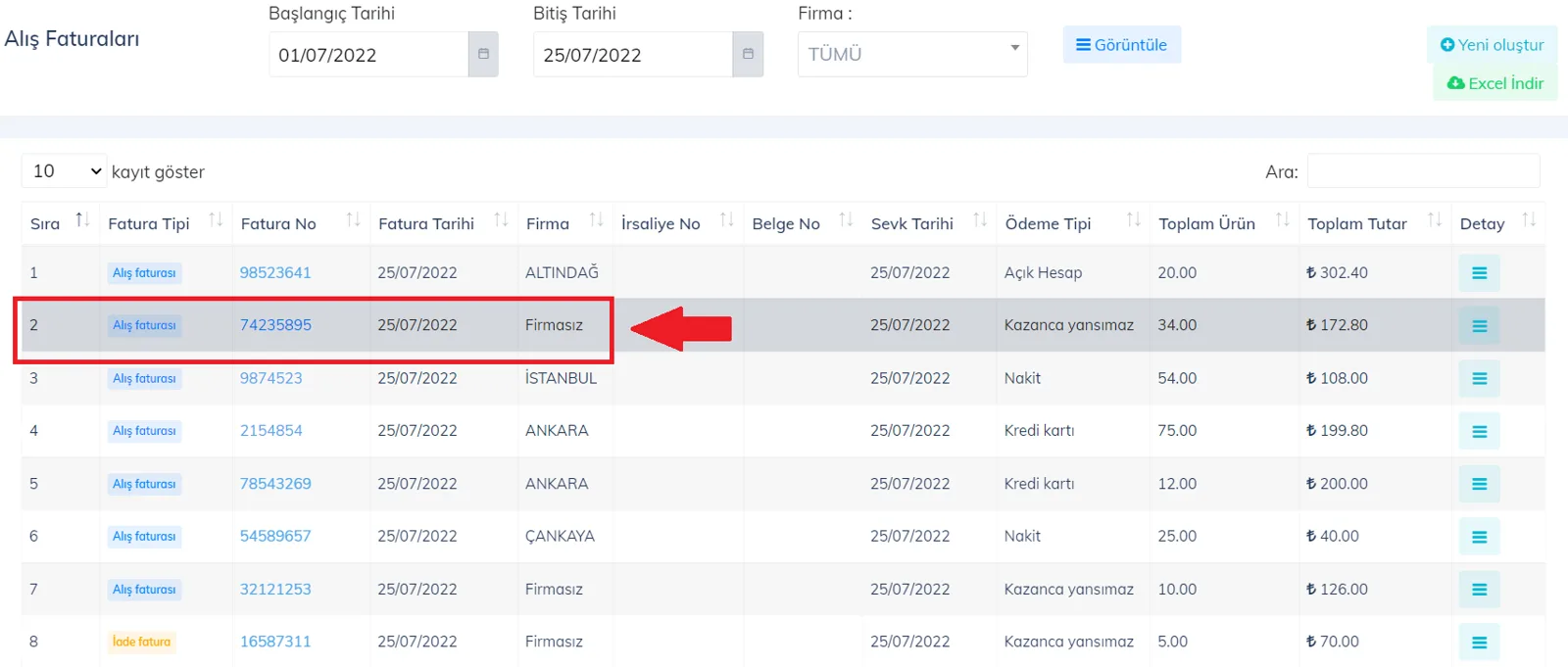Click the ALTINDAĞ firm cell
This screenshot has height=667, width=1568.
[x=562, y=272]
